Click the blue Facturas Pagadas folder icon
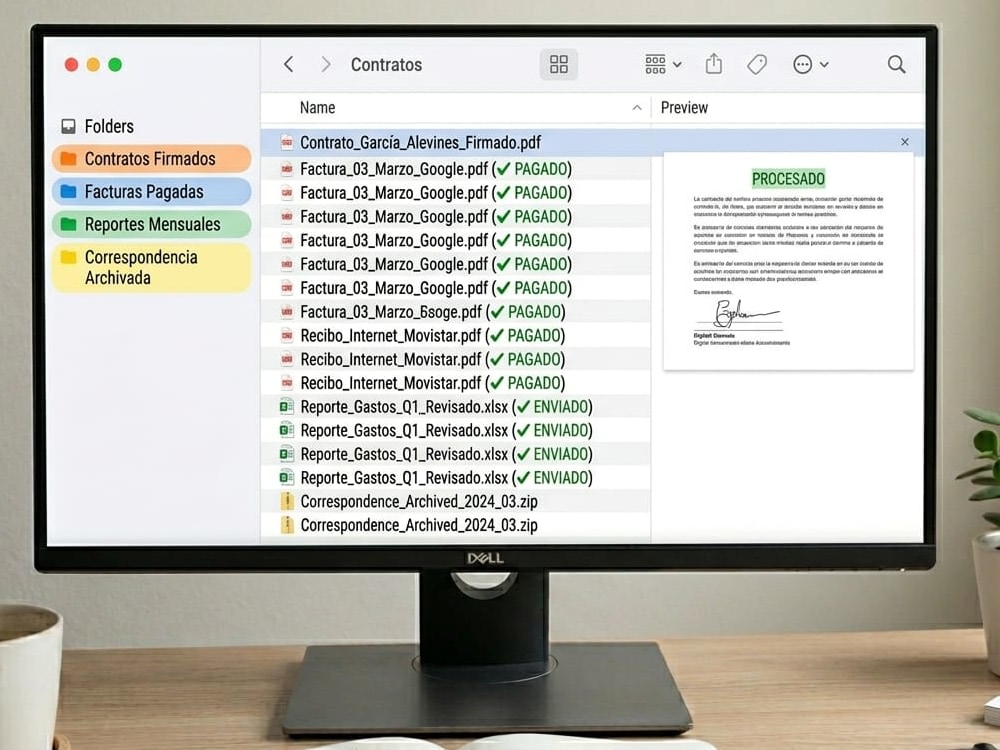This screenshot has width=1000, height=750. coord(68,191)
